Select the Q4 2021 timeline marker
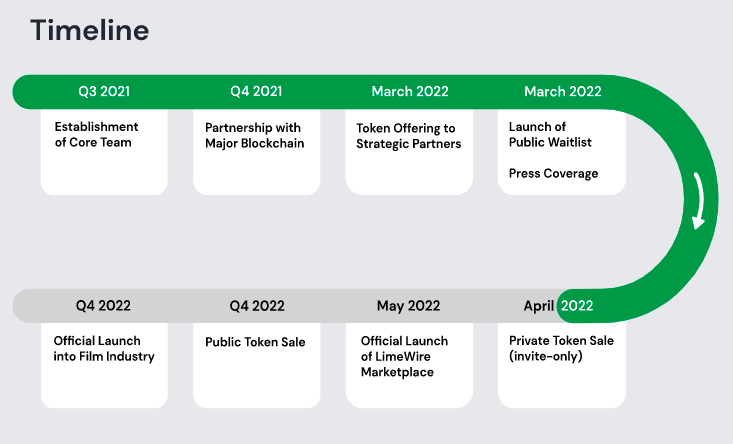Image resolution: width=733 pixels, height=444 pixels. tap(256, 91)
